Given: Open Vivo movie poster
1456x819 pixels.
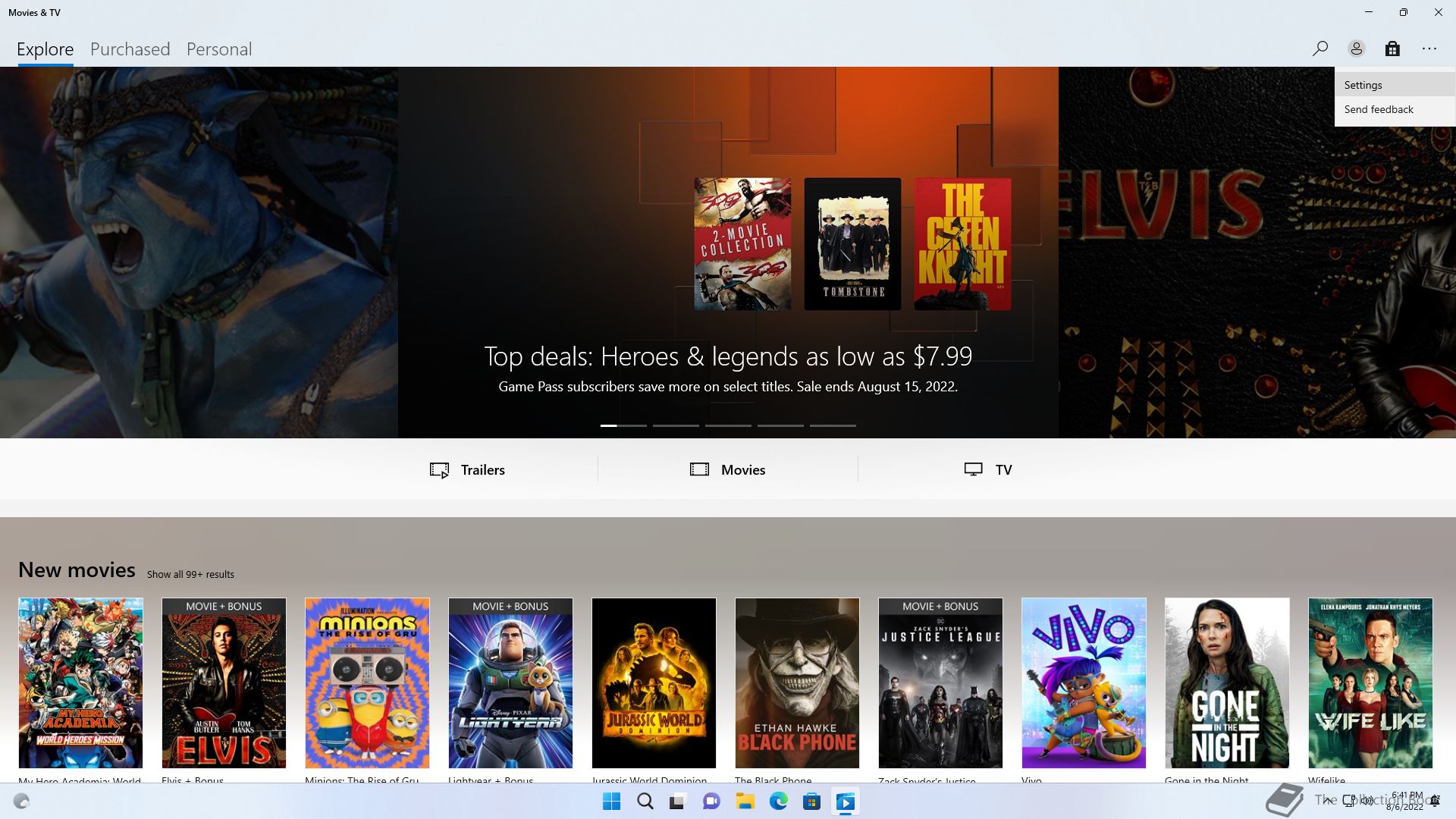Looking at the screenshot, I should (1084, 683).
